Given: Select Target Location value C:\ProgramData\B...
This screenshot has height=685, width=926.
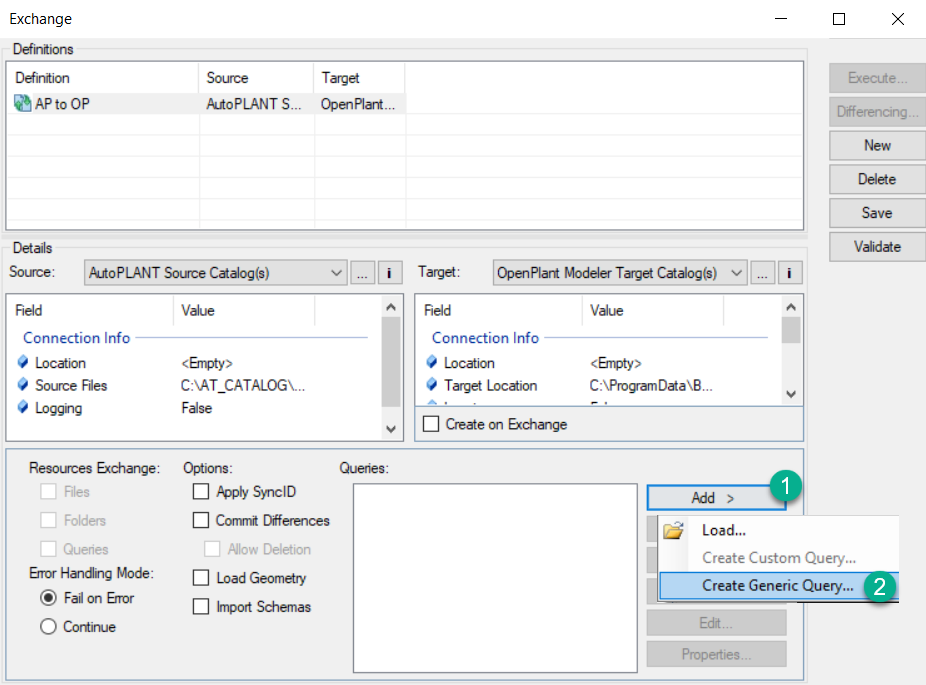Looking at the screenshot, I should 651,386.
